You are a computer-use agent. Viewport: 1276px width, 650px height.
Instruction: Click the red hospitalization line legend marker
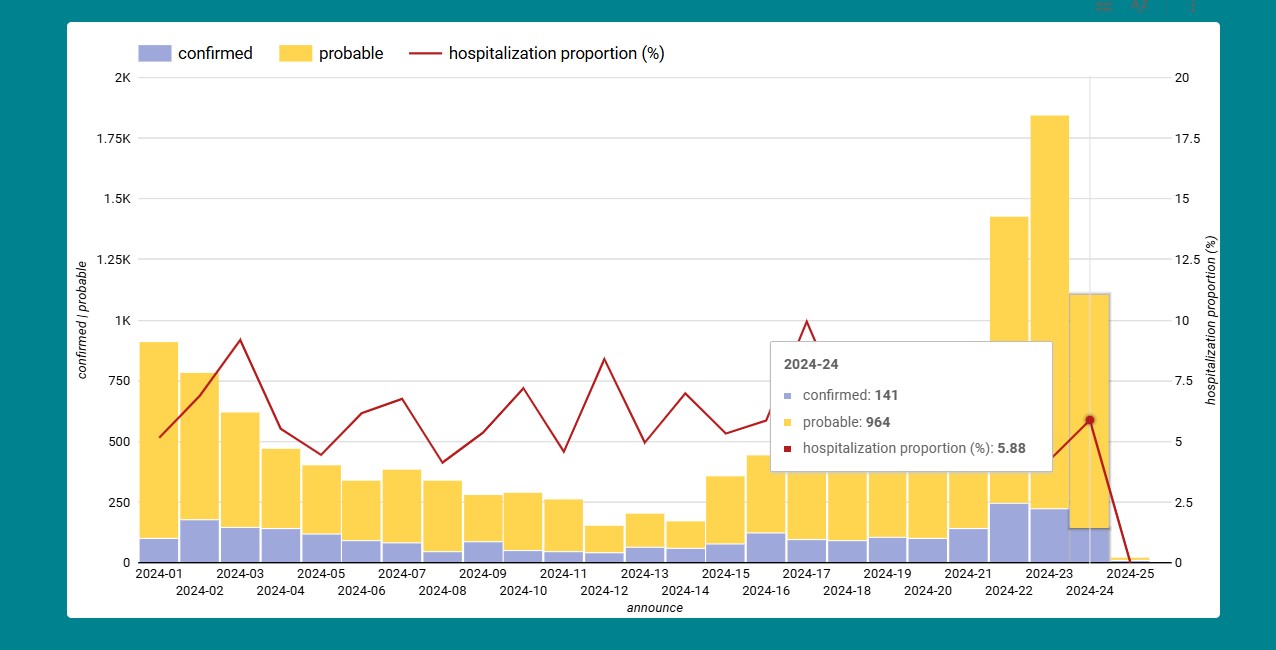[x=425, y=54]
